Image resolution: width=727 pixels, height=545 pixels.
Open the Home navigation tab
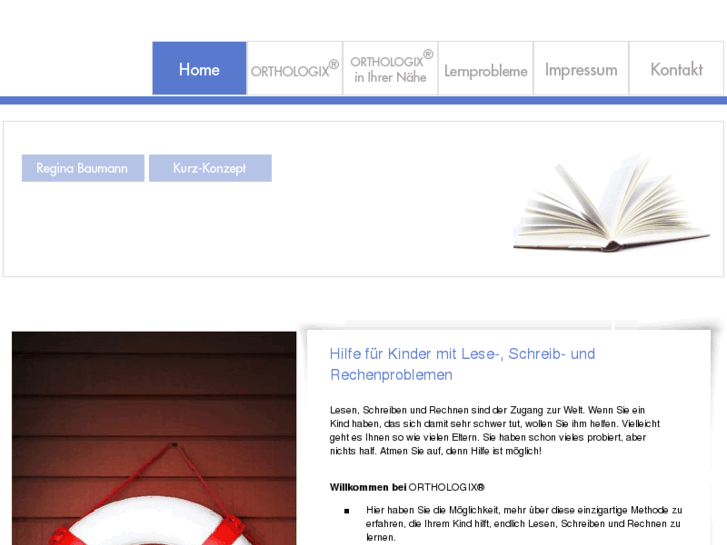point(199,68)
